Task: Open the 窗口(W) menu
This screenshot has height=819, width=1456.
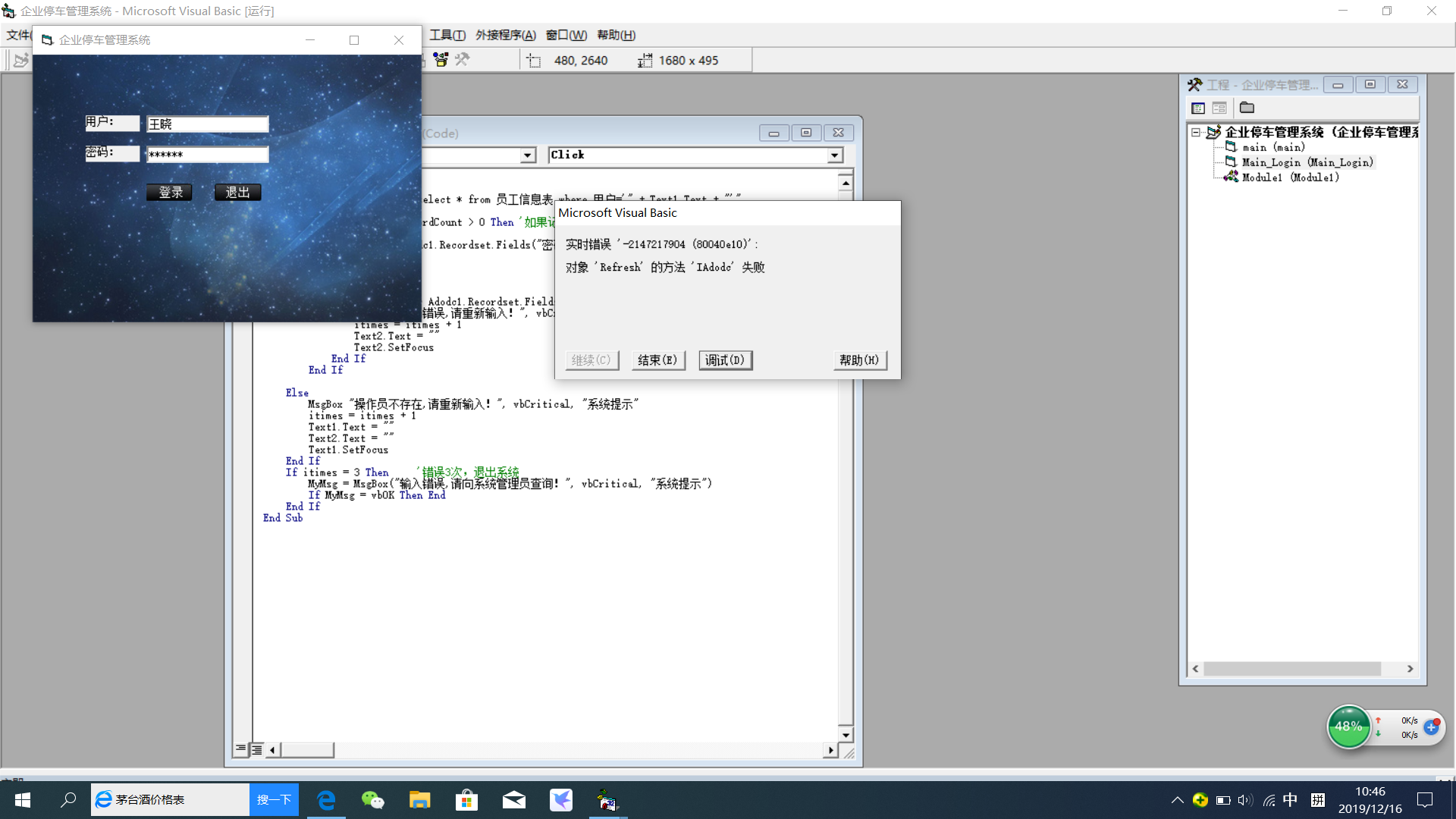Action: 566,35
